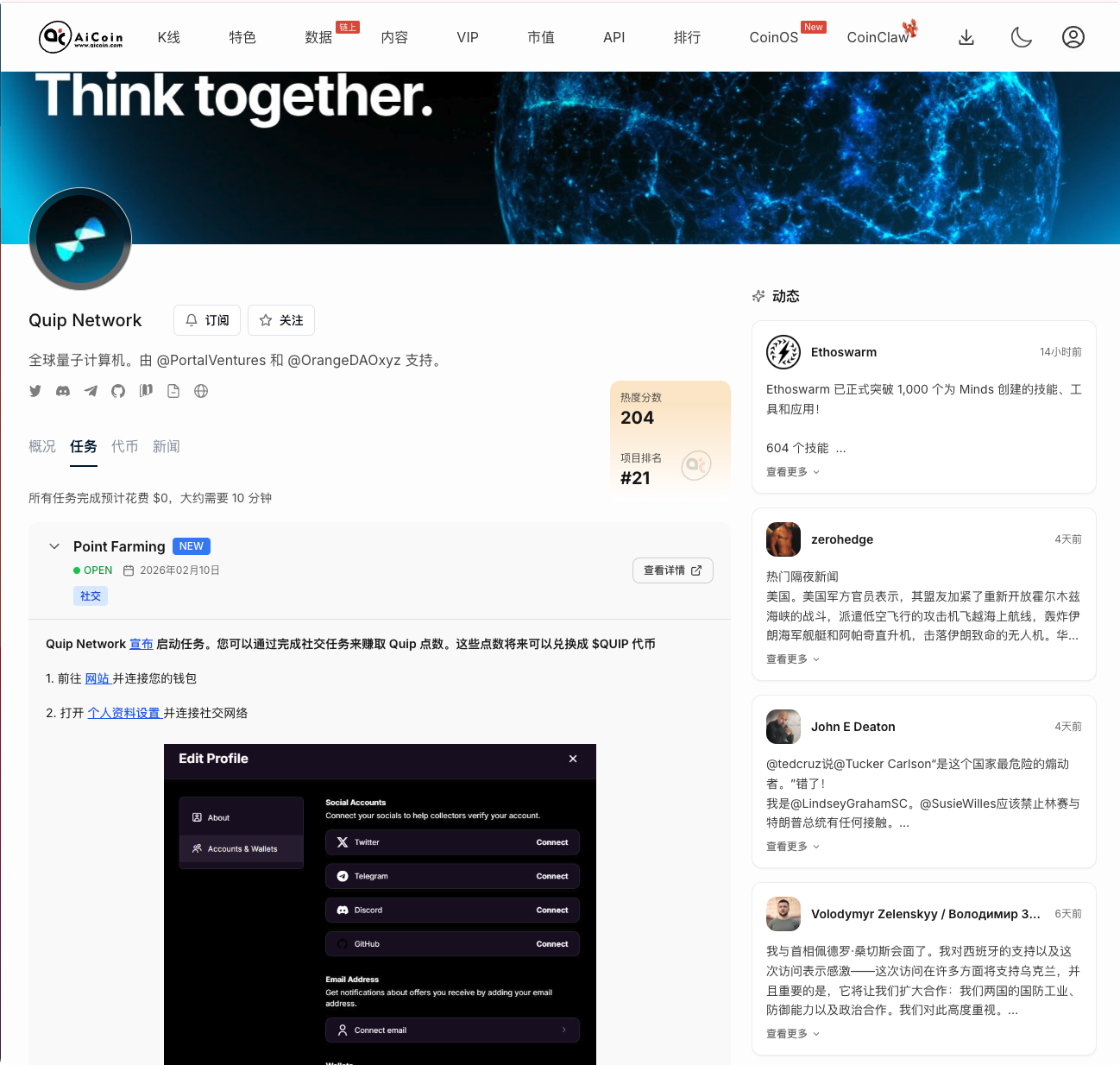Click the 查看详情 button
The image size is (1120, 1065).
(672, 570)
